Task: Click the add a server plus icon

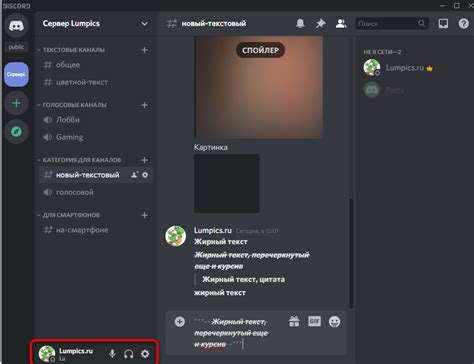Action: [16, 103]
